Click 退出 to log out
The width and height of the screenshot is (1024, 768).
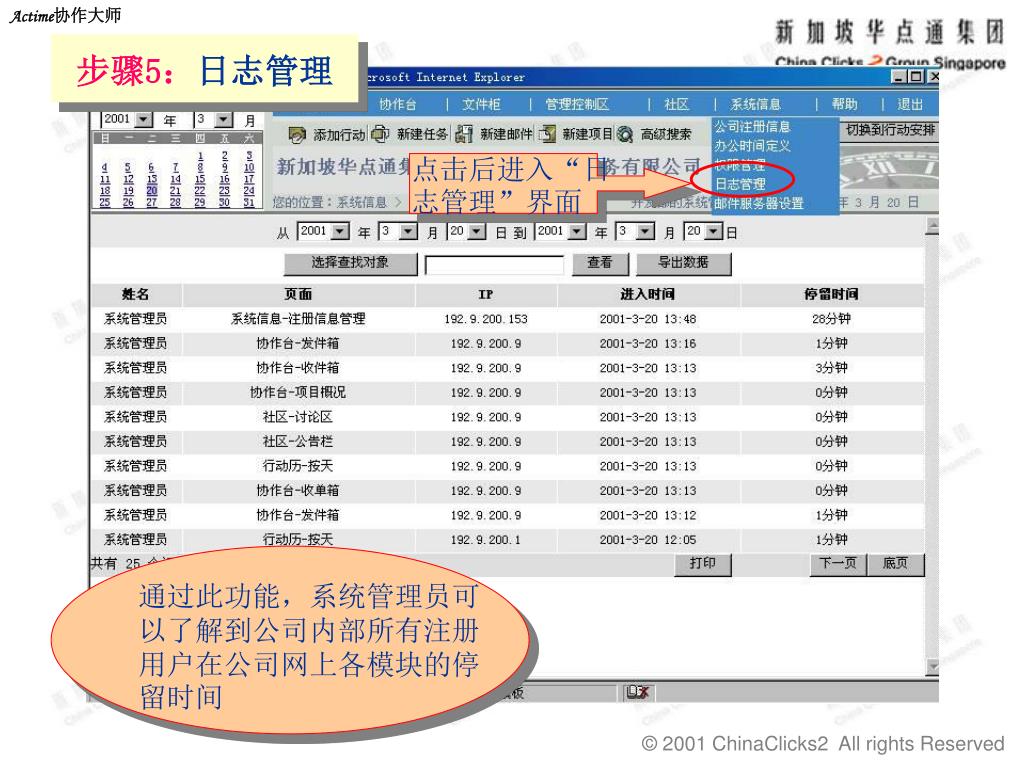(x=910, y=104)
